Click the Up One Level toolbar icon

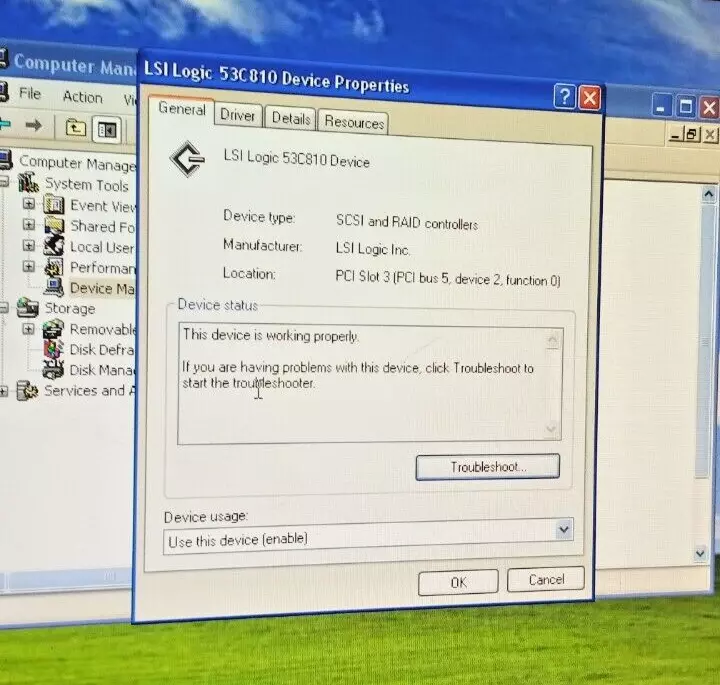75,127
